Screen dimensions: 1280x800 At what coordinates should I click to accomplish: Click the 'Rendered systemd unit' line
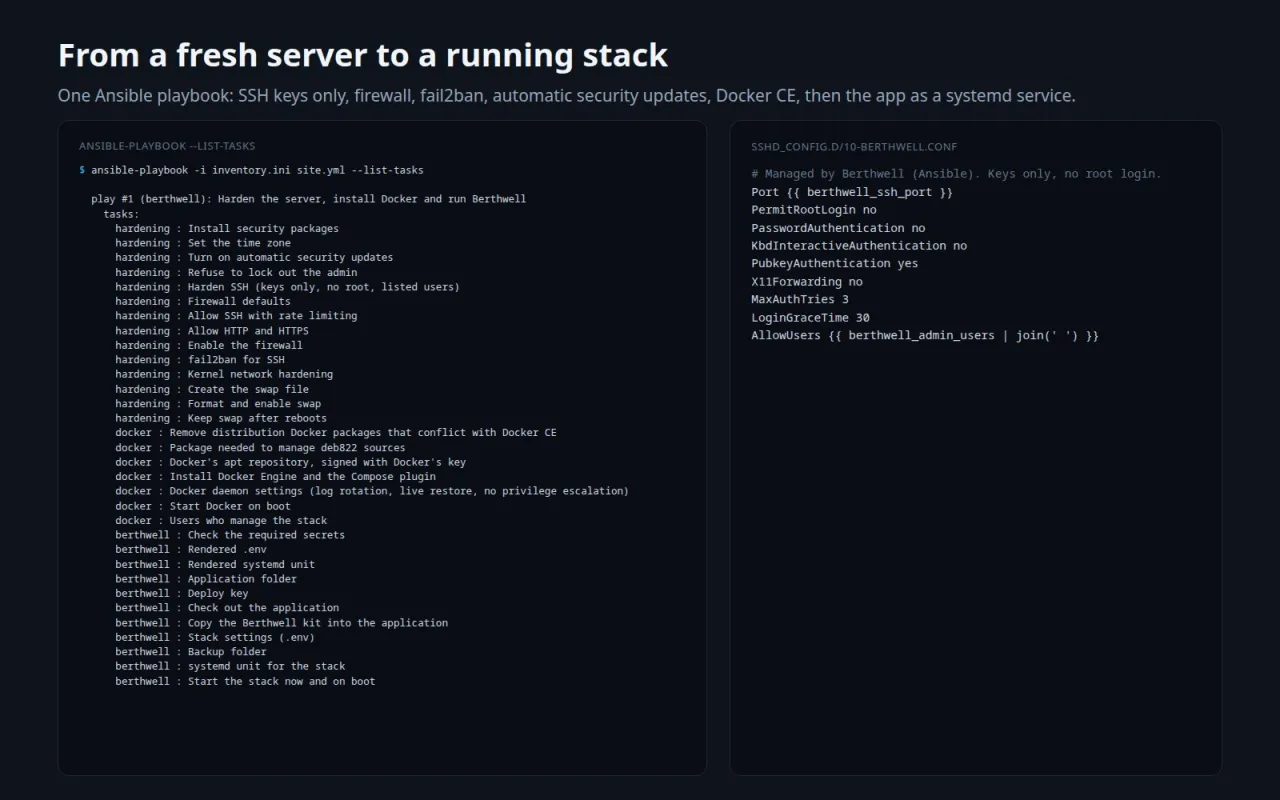coord(215,564)
